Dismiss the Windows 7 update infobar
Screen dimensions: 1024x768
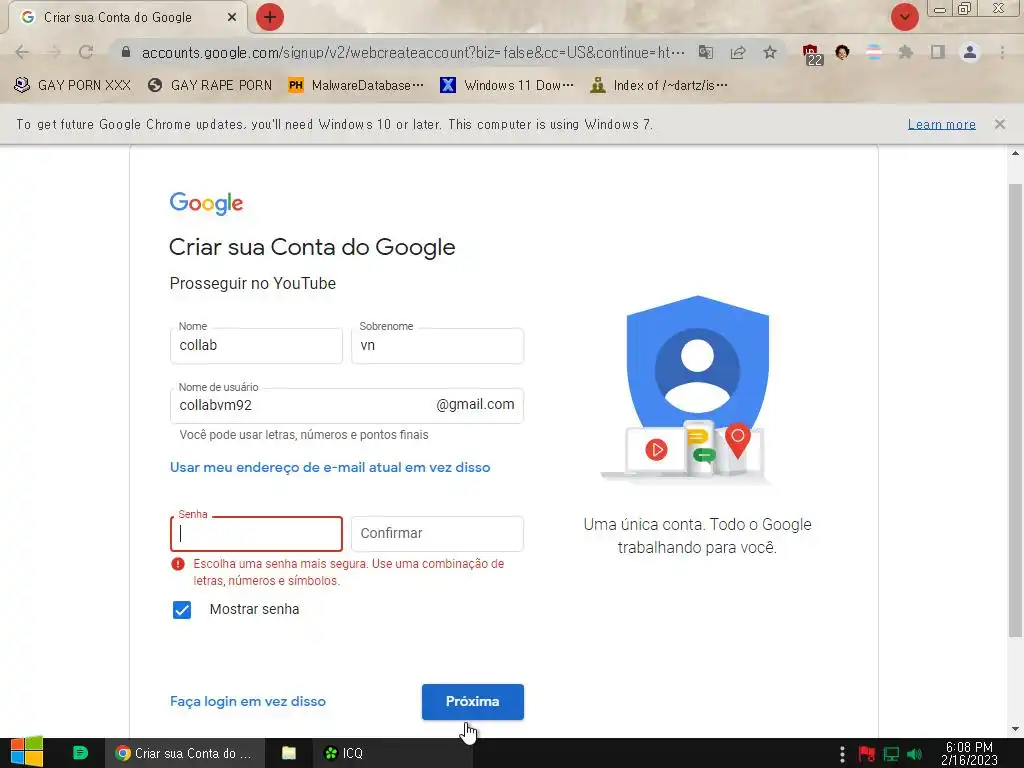1000,123
